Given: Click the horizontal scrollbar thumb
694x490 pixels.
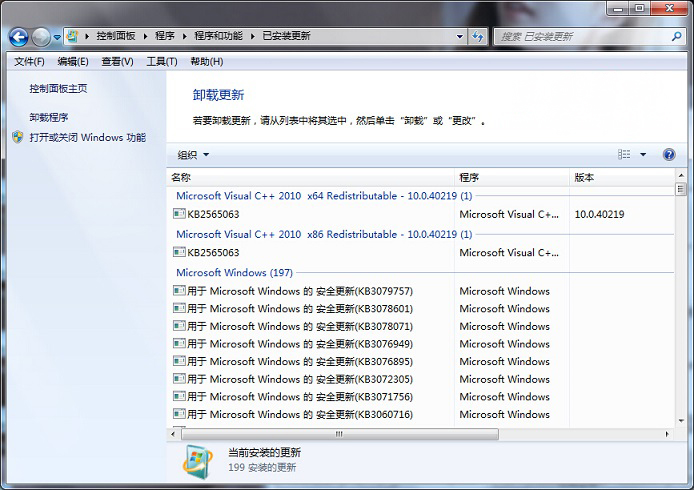Looking at the screenshot, I should 340,434.
